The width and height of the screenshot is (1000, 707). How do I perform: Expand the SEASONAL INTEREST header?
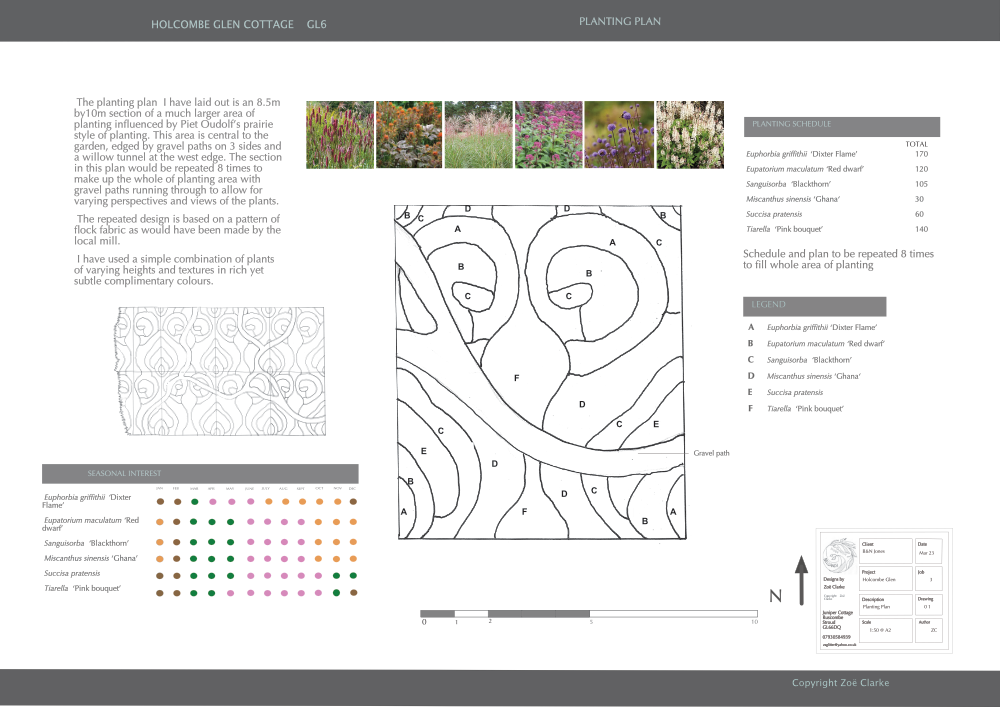(123, 473)
